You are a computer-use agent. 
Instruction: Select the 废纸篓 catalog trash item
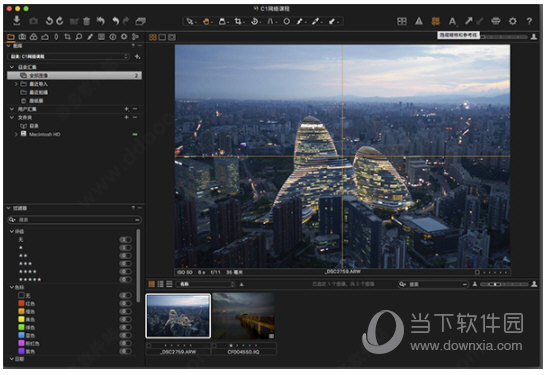36,101
